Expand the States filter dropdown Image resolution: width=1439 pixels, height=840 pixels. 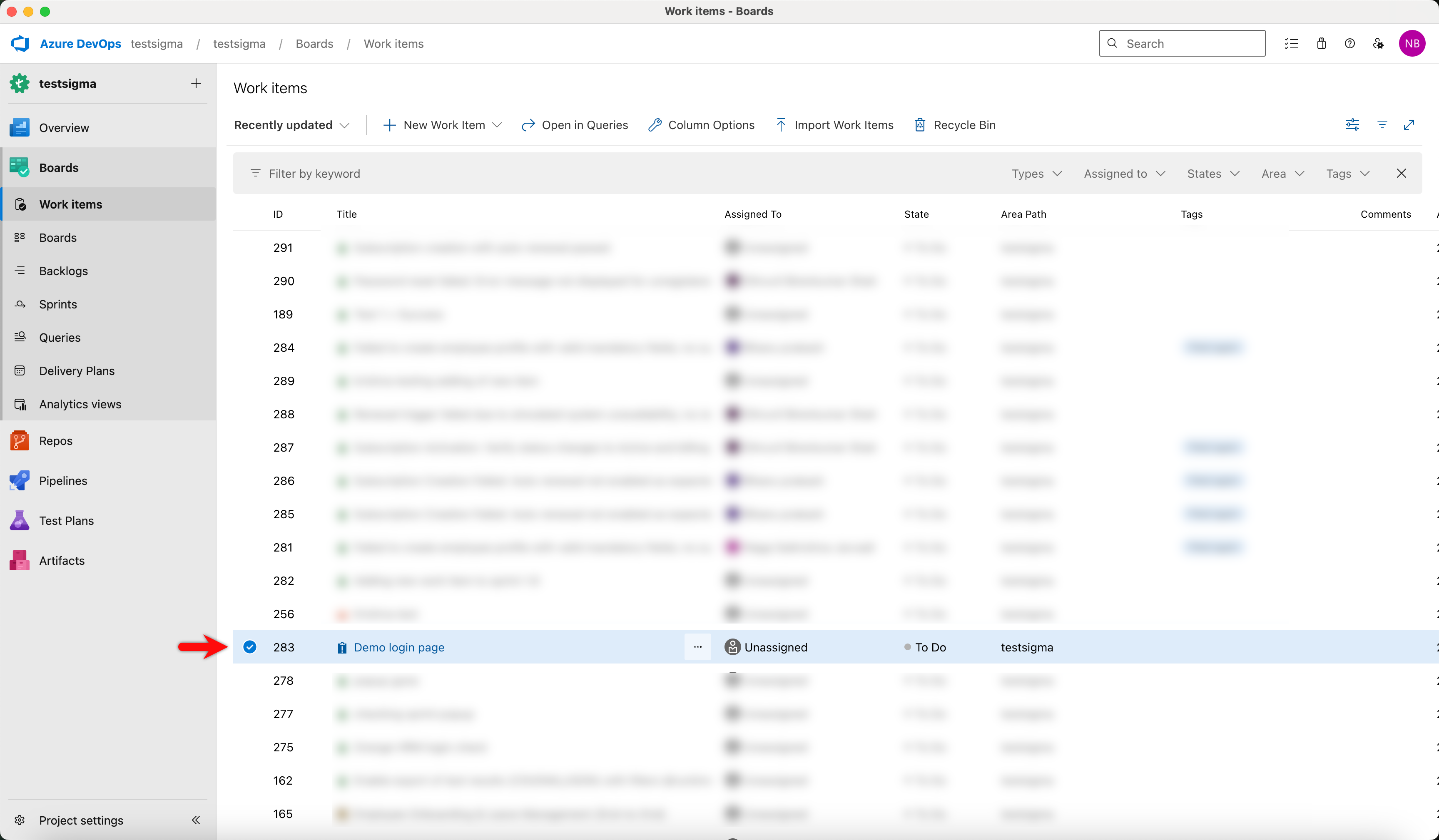(x=1213, y=173)
